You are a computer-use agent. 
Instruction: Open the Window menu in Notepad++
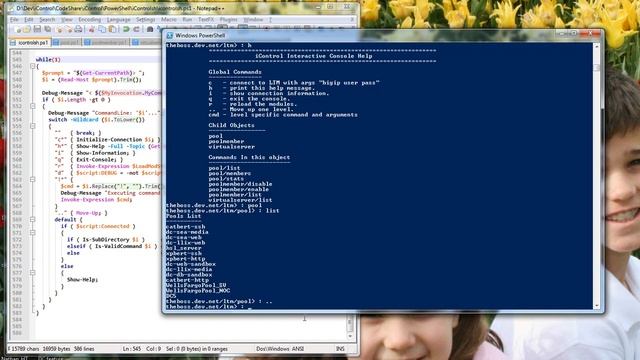point(253,19)
